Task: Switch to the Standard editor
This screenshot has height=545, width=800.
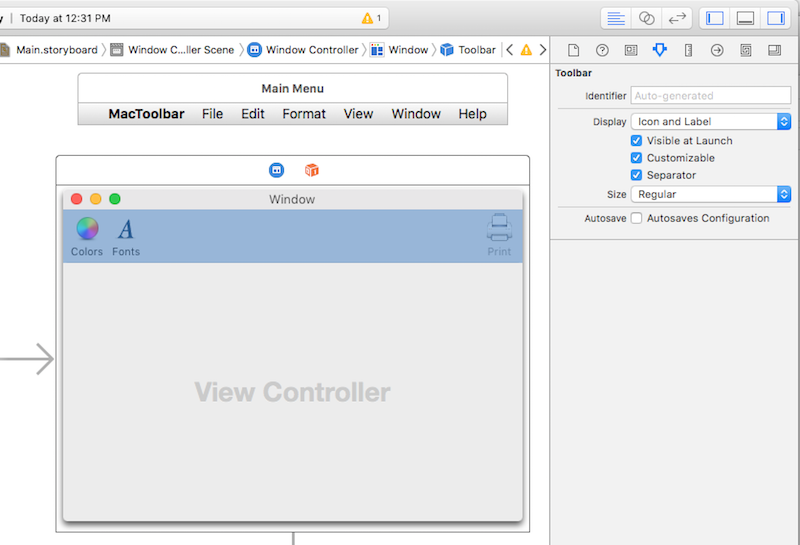Action: pos(616,19)
